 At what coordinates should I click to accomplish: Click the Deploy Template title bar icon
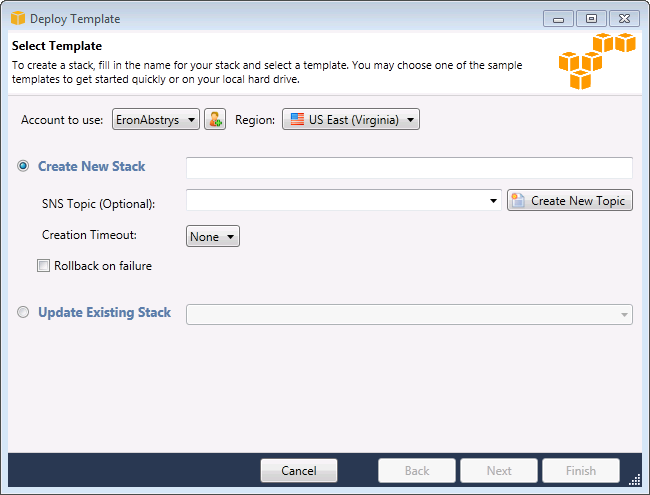[x=18, y=18]
